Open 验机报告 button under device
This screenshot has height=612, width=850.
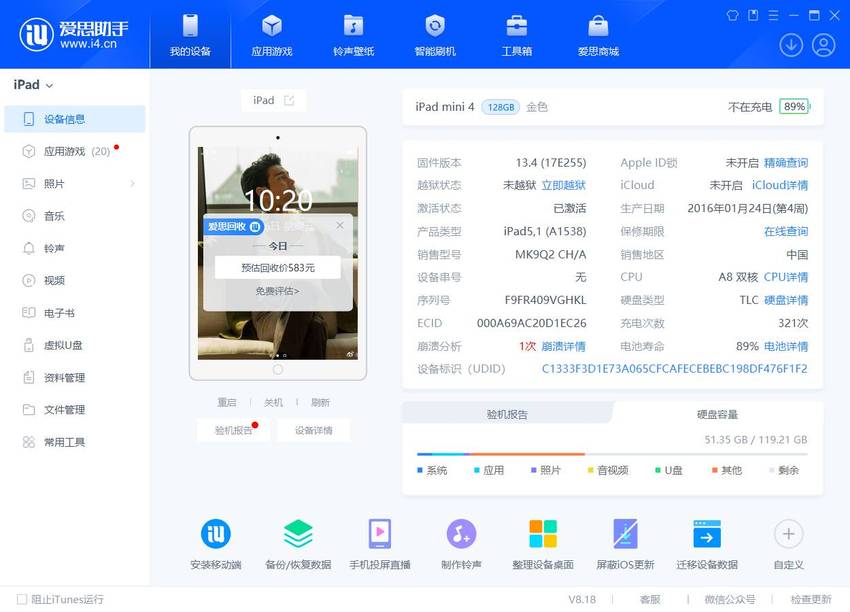pyautogui.click(x=234, y=430)
